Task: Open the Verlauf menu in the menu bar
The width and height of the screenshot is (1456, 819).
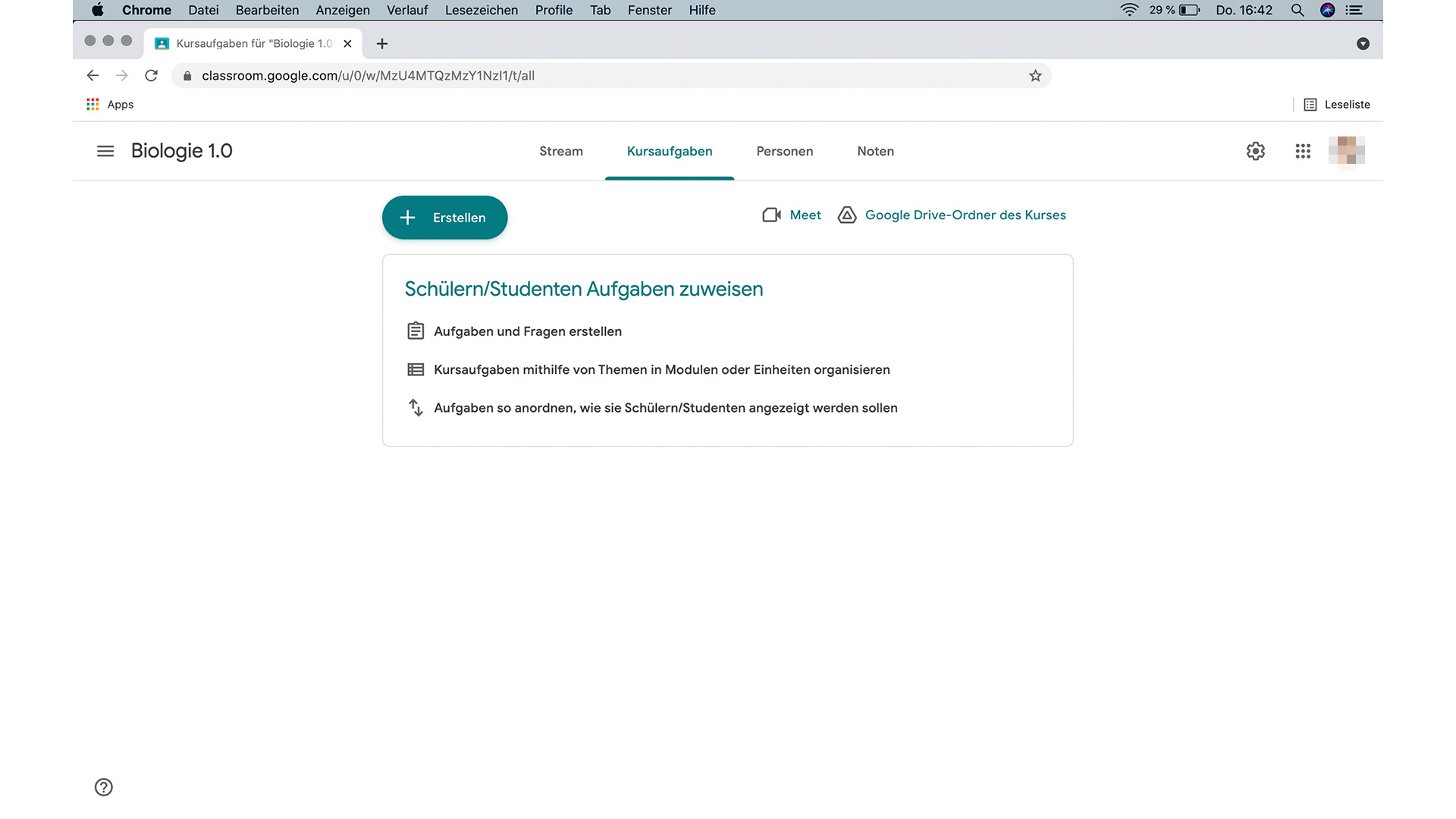Action: [x=407, y=10]
